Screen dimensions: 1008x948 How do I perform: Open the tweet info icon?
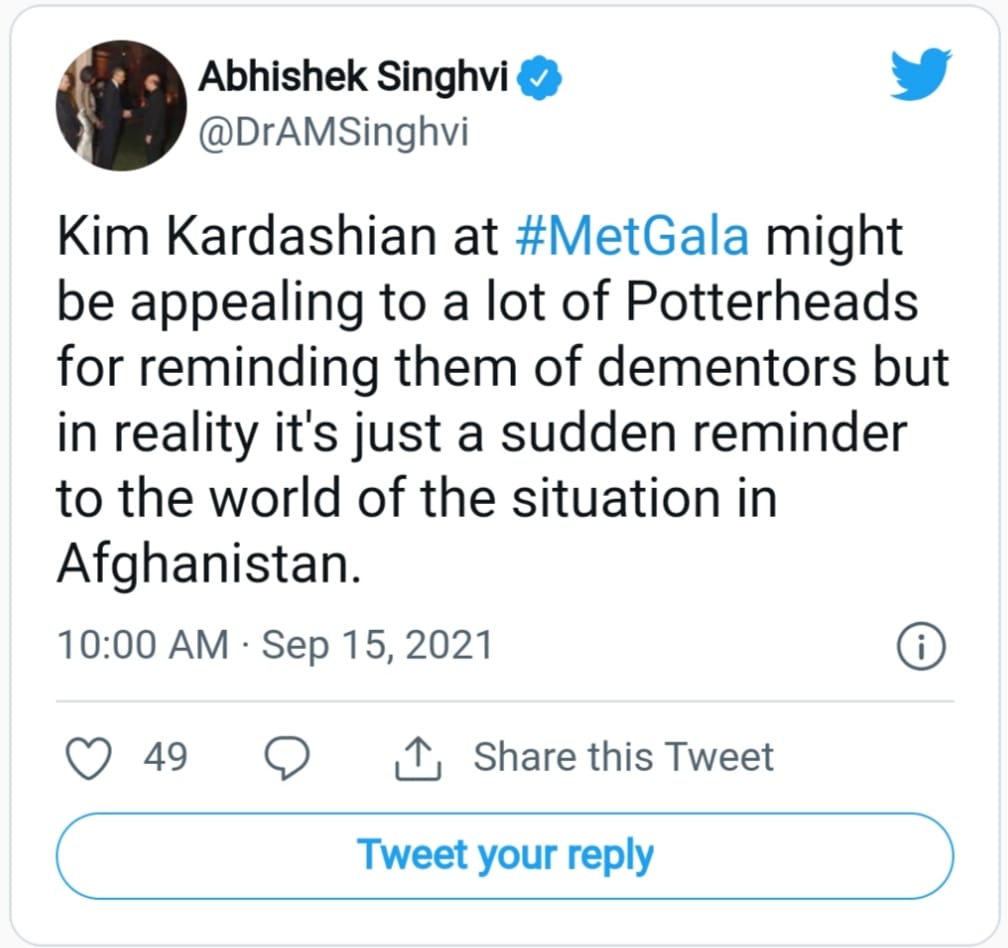click(922, 646)
